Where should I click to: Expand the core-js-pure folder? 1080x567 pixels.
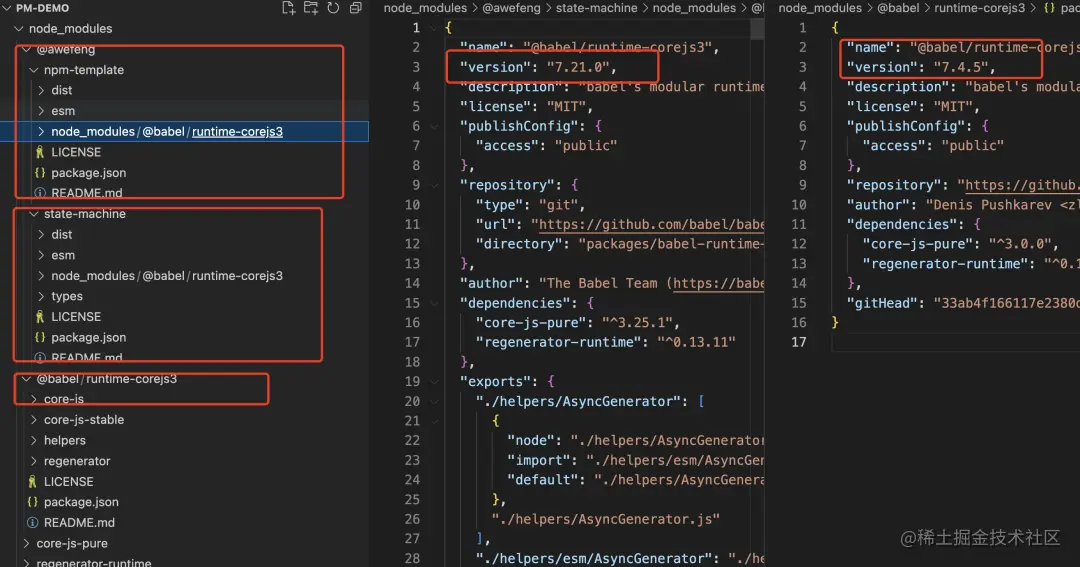(26, 544)
